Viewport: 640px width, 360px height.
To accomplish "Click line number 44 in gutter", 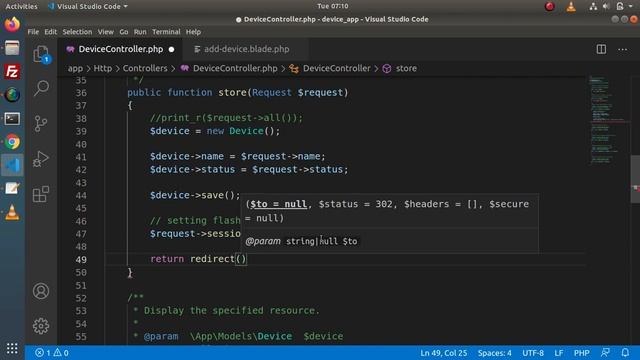I will [x=81, y=196].
